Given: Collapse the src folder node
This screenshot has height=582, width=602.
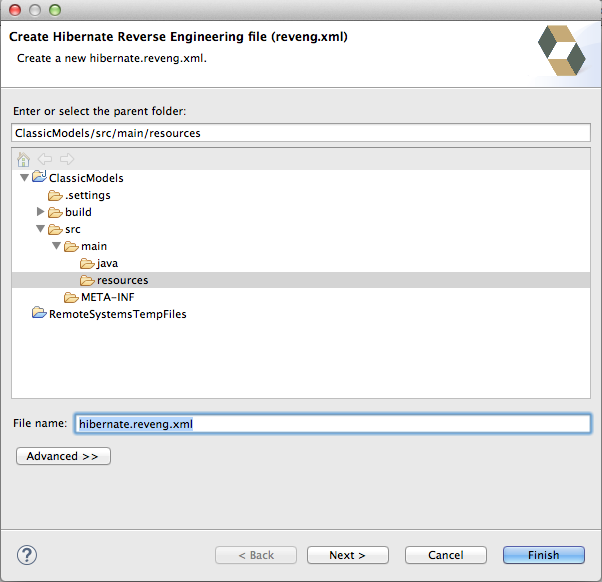Looking at the screenshot, I should point(40,229).
